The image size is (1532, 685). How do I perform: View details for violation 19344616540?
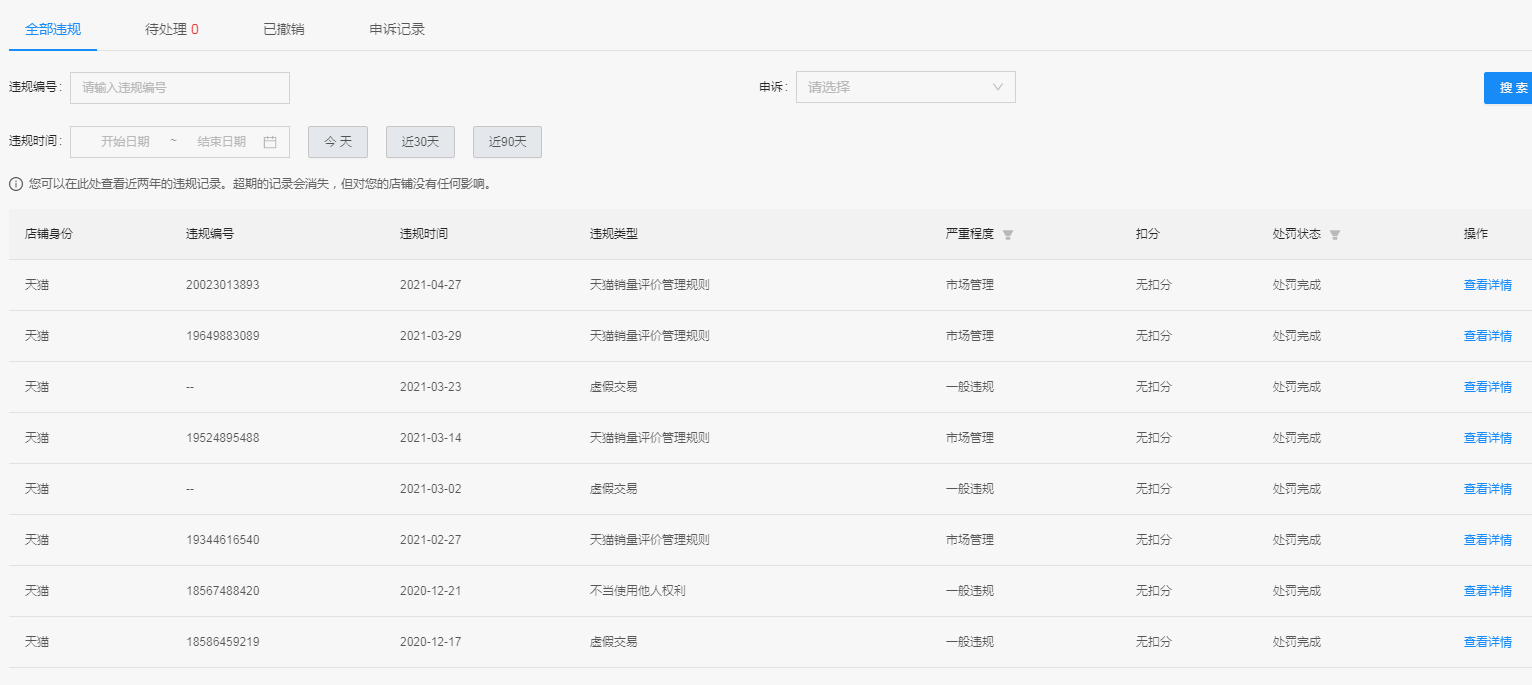click(1488, 540)
